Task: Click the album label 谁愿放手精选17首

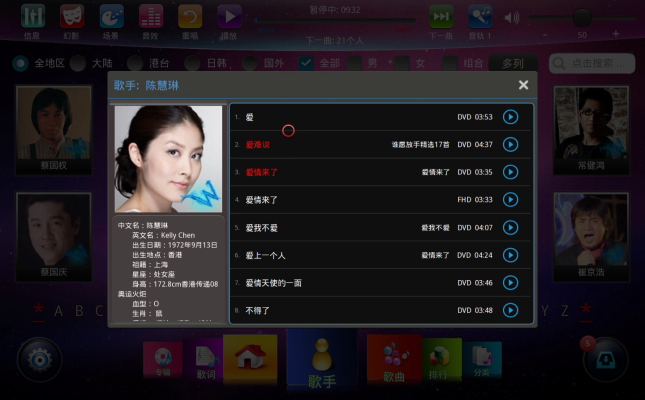Action: point(420,145)
